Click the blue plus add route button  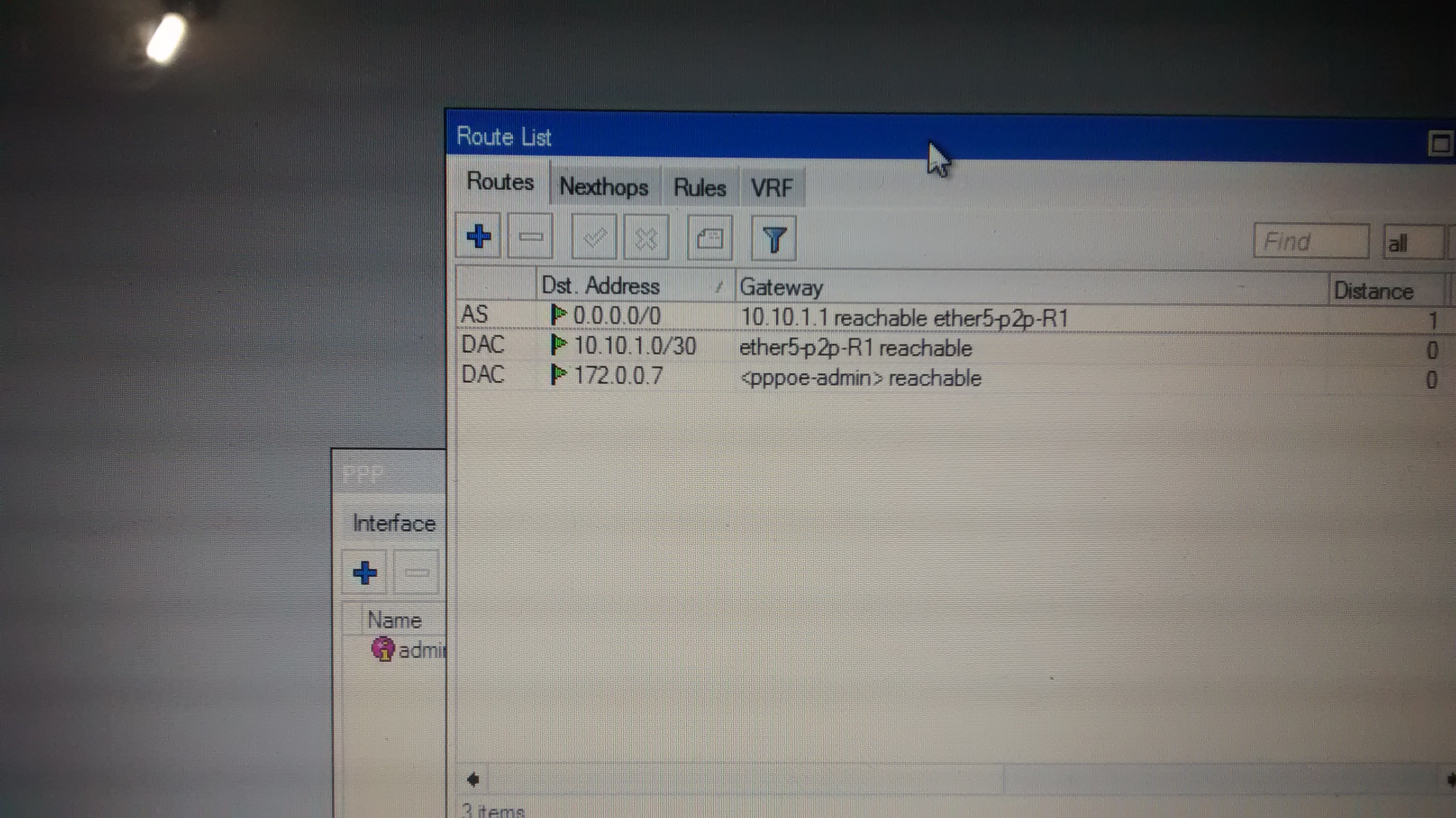(x=478, y=236)
